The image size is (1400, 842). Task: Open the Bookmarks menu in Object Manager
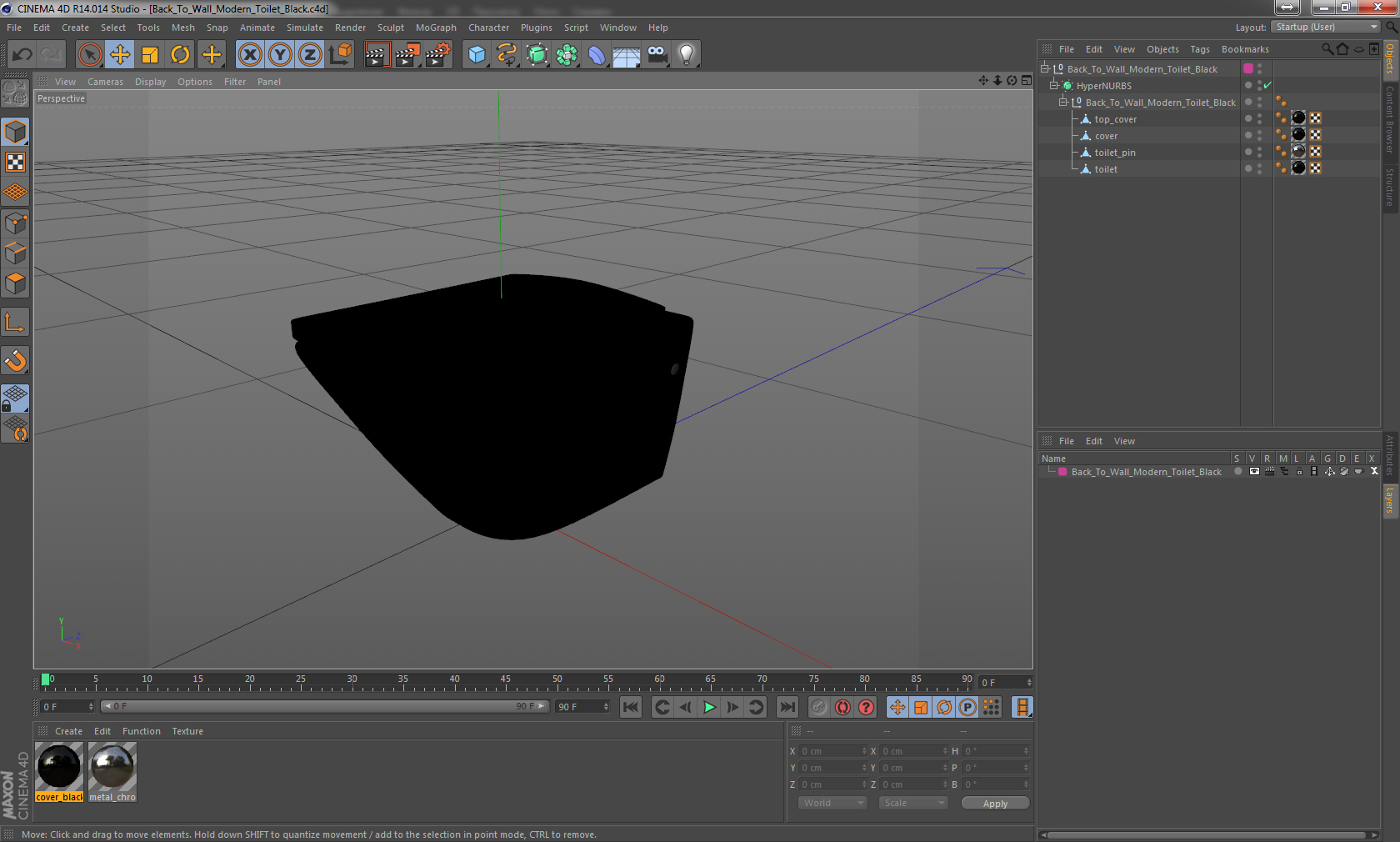[1245, 49]
